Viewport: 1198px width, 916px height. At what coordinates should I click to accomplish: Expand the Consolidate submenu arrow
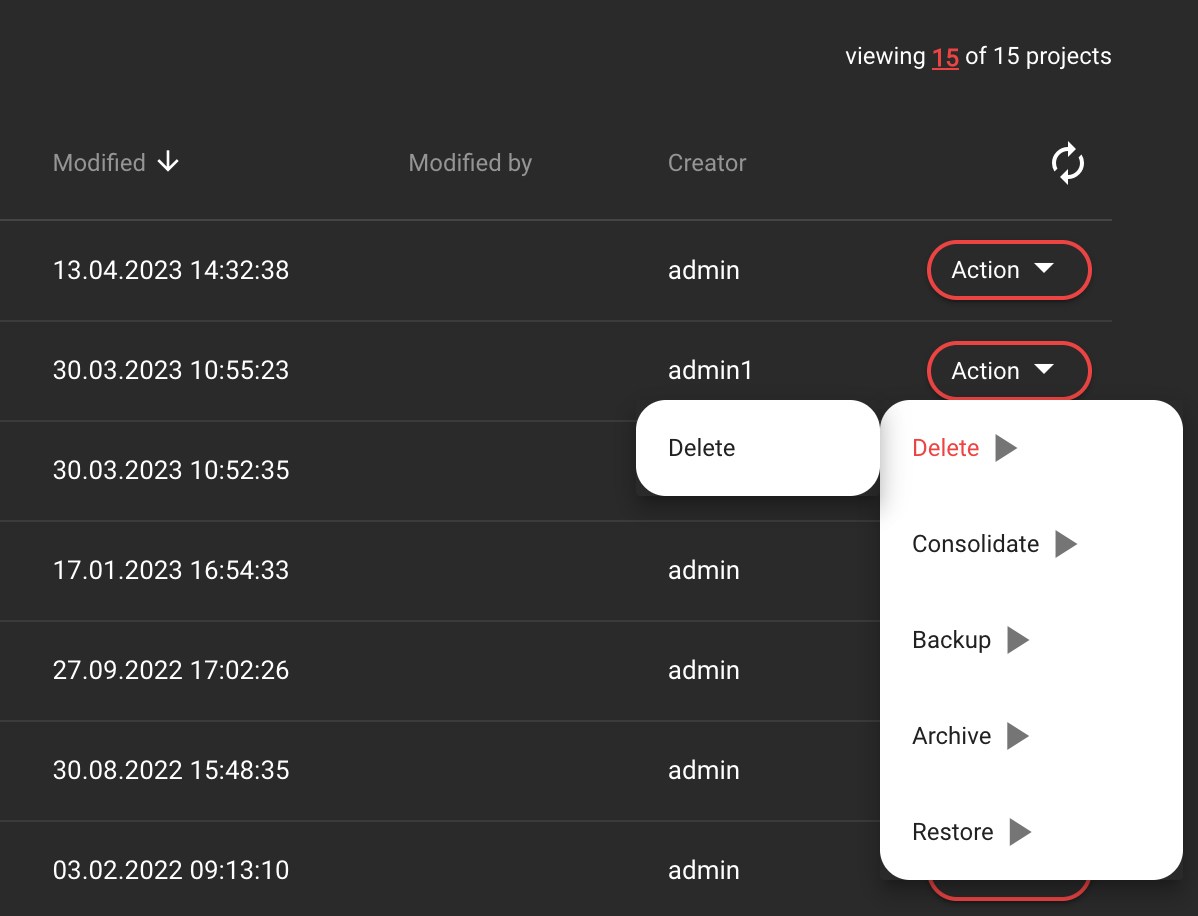click(x=1066, y=544)
